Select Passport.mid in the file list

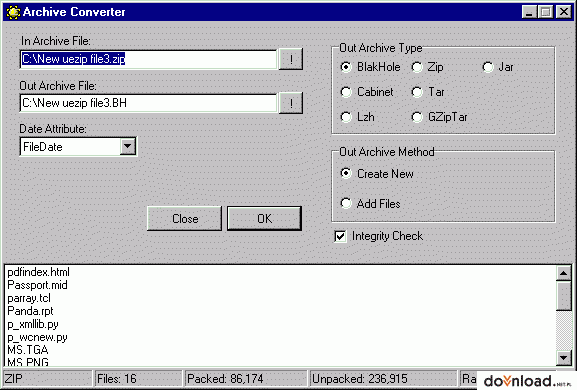click(x=38, y=285)
